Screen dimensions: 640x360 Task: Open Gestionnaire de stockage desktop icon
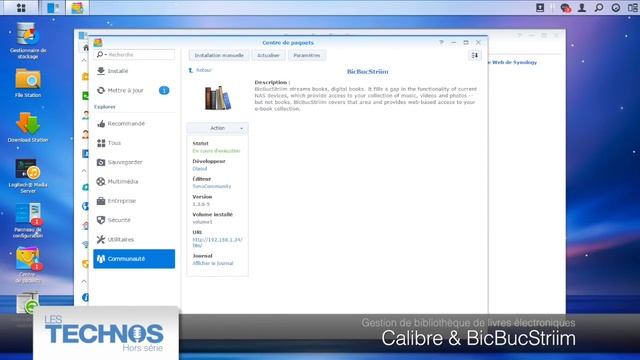(28, 41)
